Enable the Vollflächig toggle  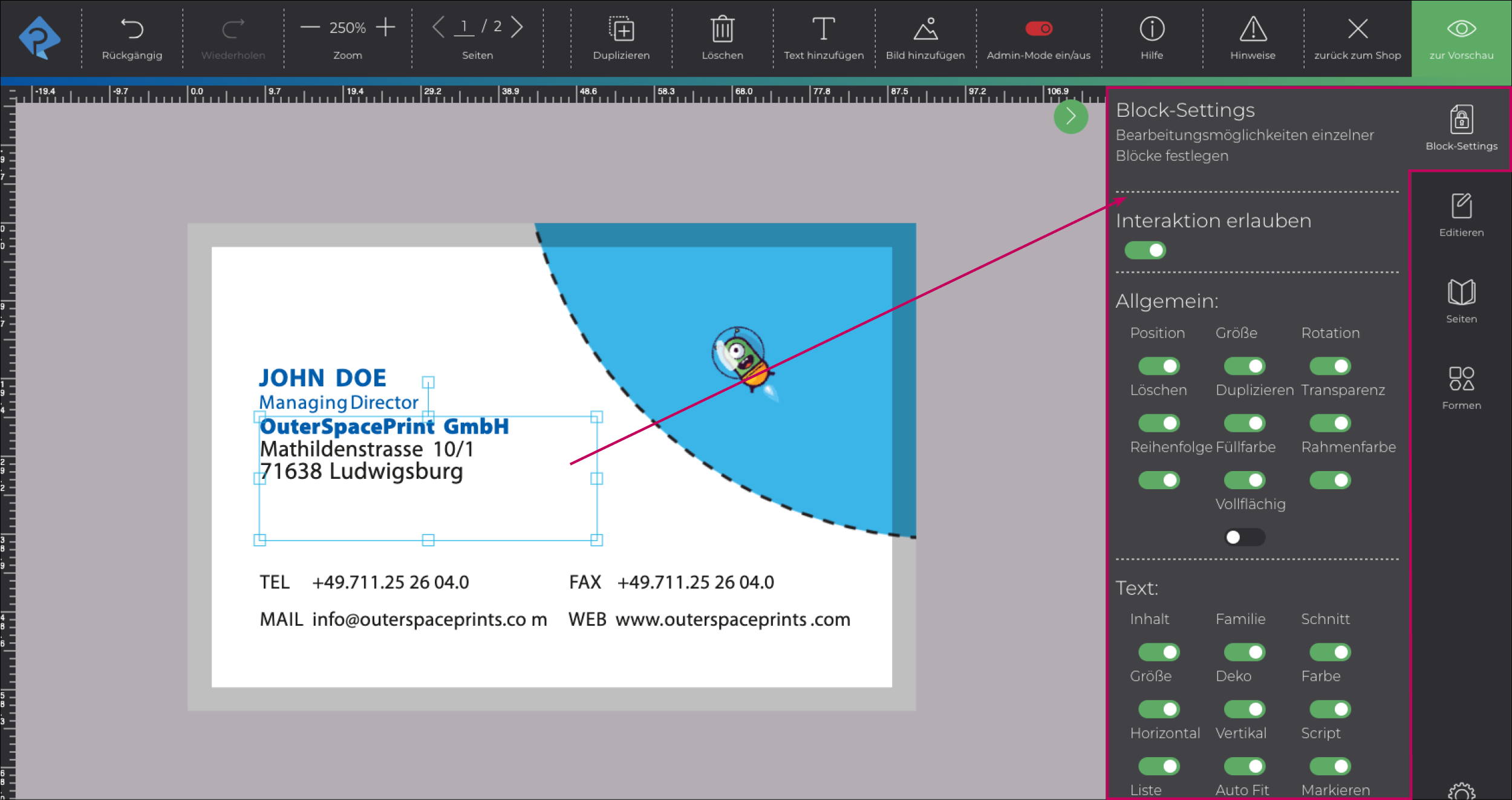[1244, 537]
